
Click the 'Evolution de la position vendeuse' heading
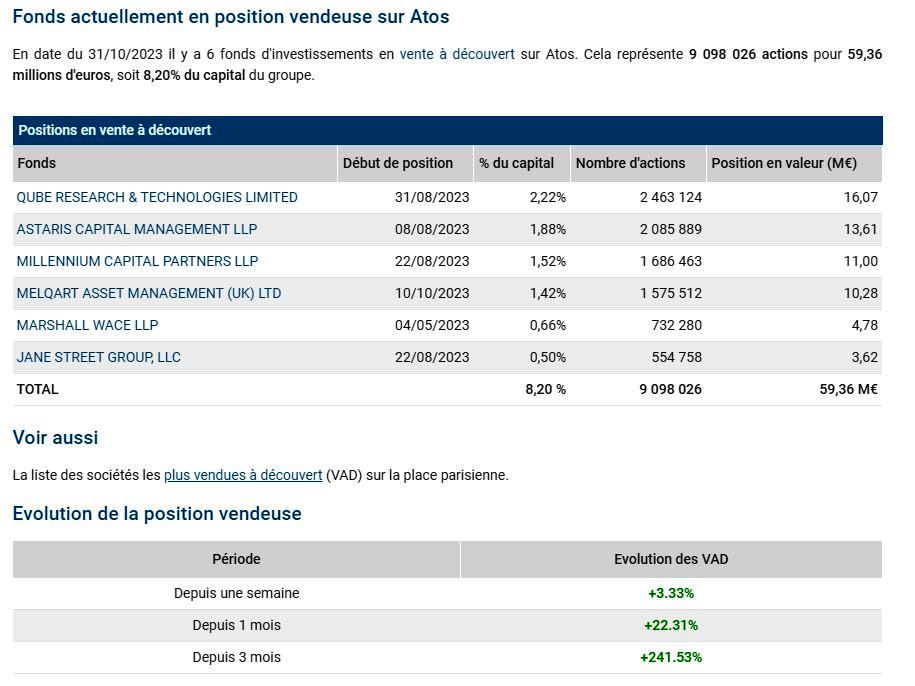pos(157,514)
